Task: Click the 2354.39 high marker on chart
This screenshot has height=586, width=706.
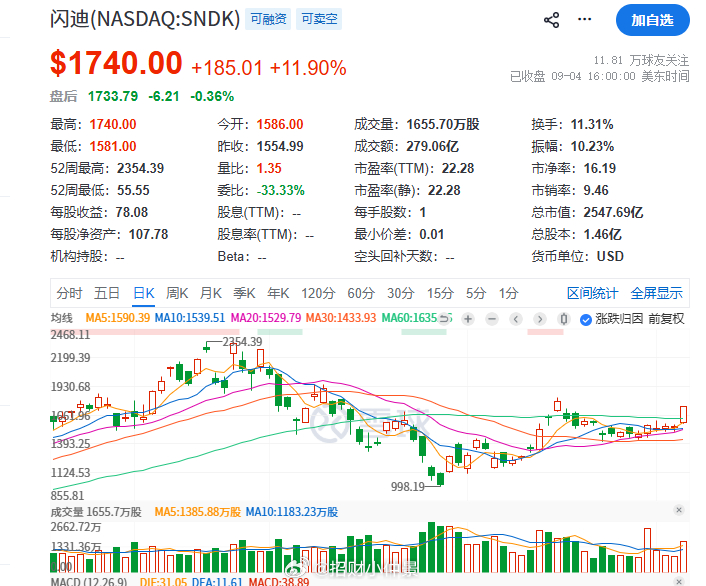Action: click(242, 342)
